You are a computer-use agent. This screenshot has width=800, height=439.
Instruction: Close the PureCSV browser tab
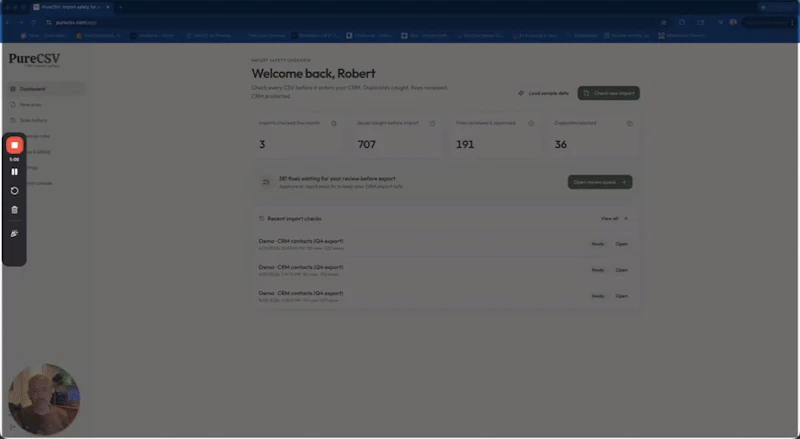tap(108, 7)
